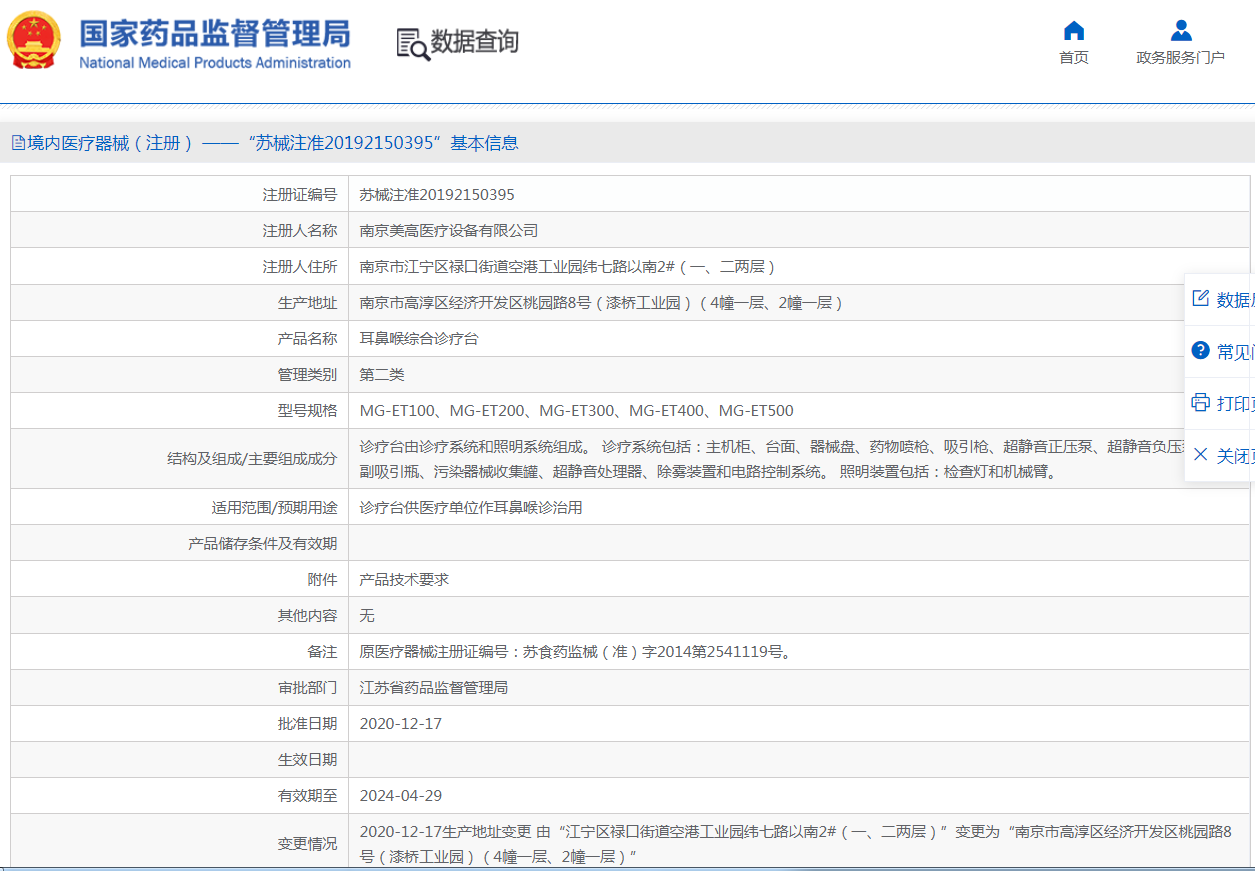Click the 注册人住所 address value
1255x871 pixels.
pos(568,267)
